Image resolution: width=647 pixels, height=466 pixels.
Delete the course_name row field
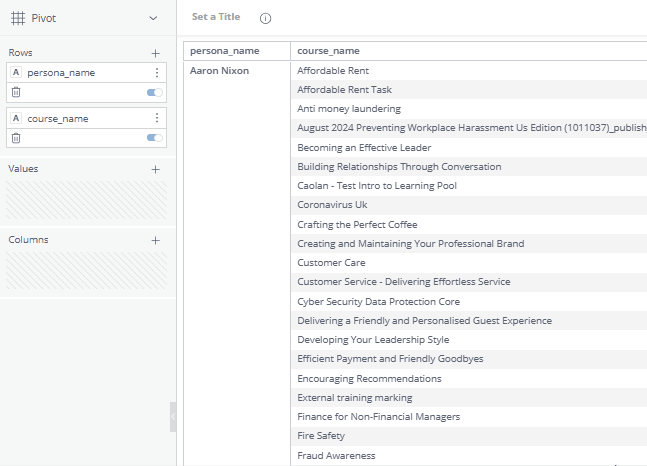click(x=16, y=138)
